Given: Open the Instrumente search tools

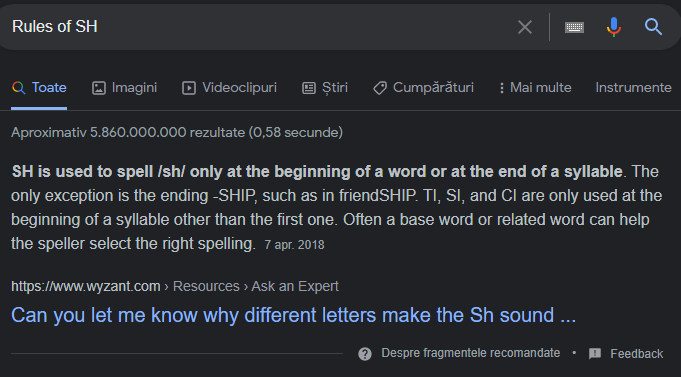Looking at the screenshot, I should point(633,88).
